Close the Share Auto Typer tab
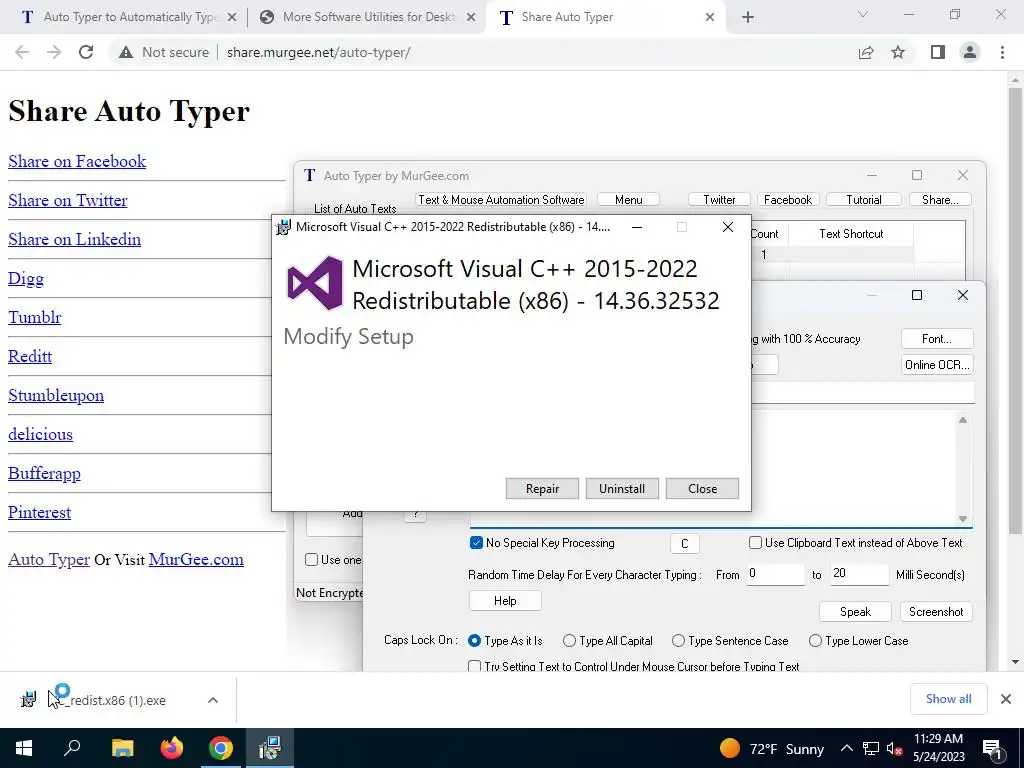The image size is (1024, 768). [x=710, y=17]
